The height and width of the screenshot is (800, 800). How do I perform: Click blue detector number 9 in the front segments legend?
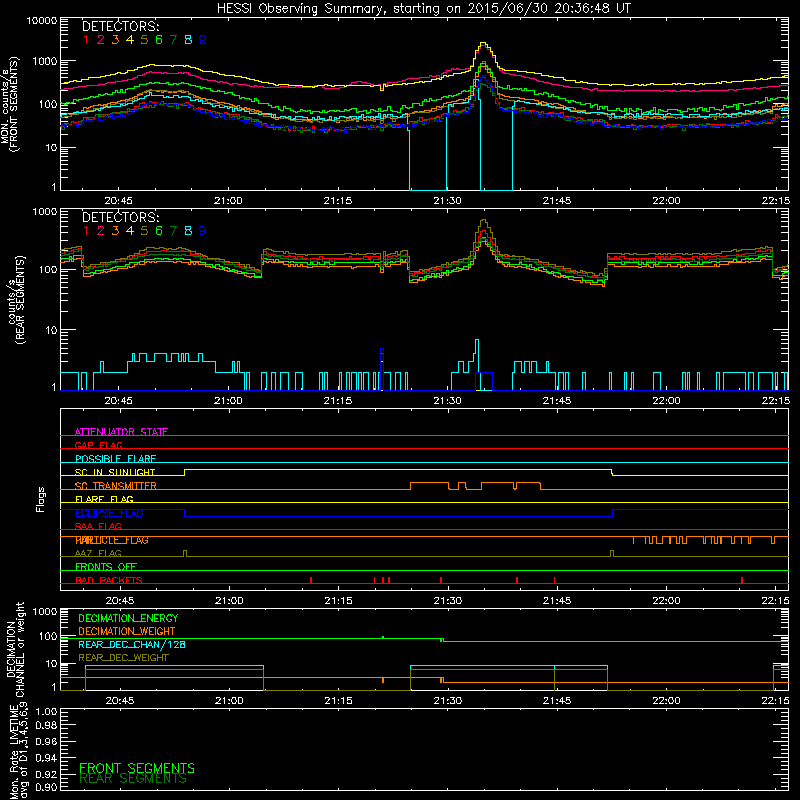(203, 39)
